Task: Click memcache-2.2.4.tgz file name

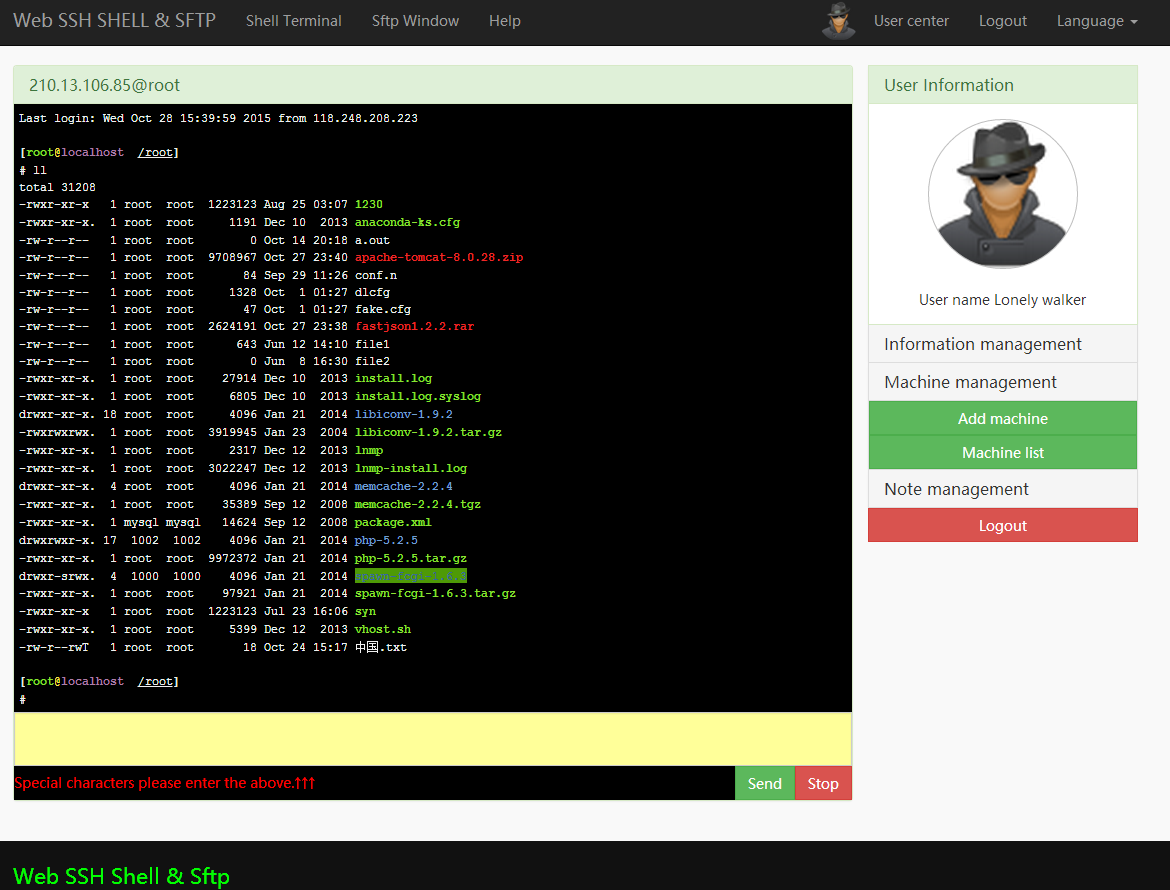Action: [x=418, y=504]
